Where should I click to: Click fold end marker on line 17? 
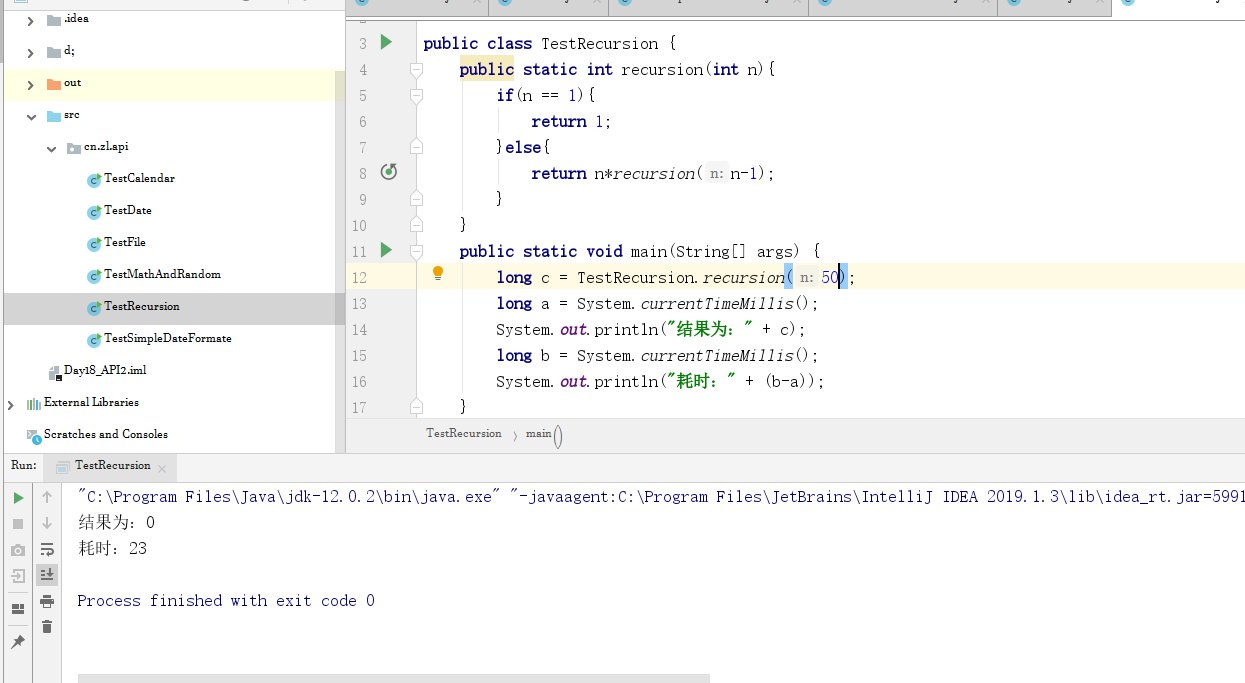416,406
